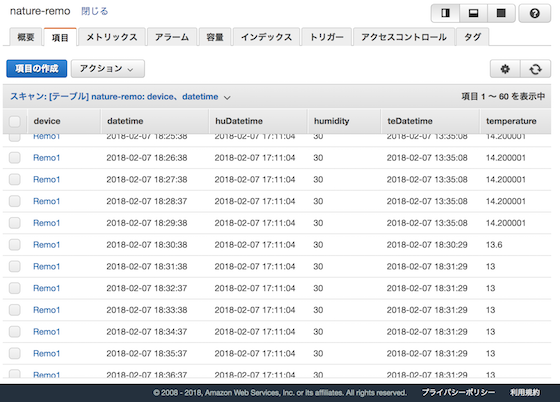Select datetime cell 2018-02-07 18:27:38
The width and height of the screenshot is (560, 402).
coord(147,179)
